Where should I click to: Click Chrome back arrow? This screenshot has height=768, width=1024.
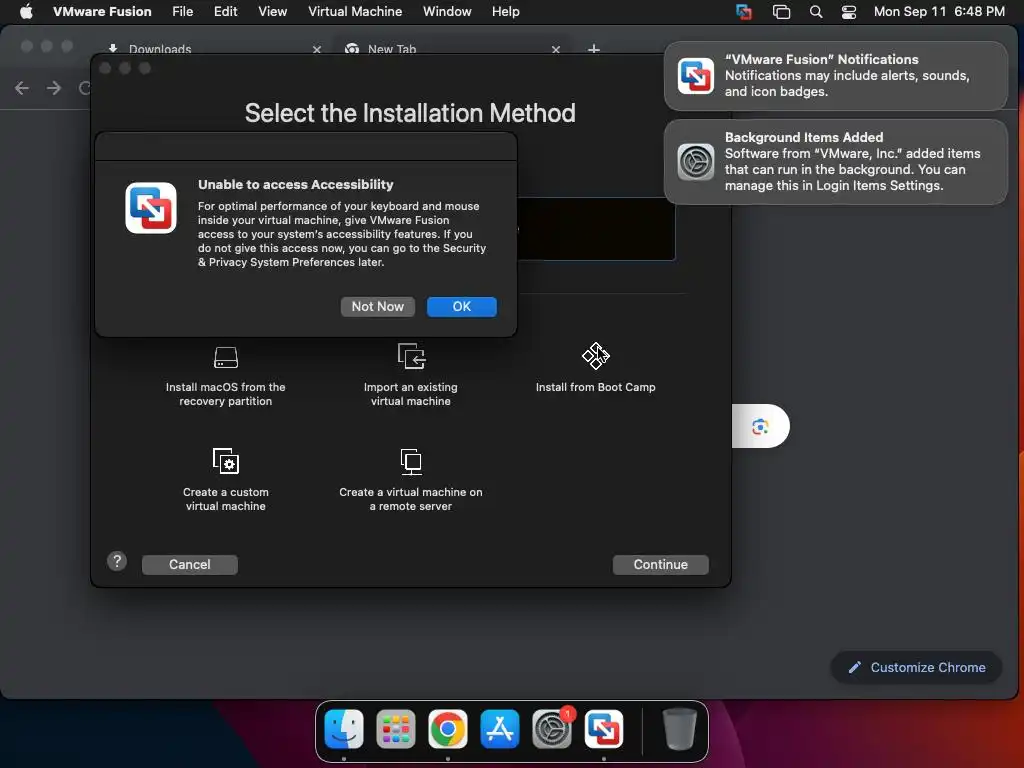(x=22, y=88)
